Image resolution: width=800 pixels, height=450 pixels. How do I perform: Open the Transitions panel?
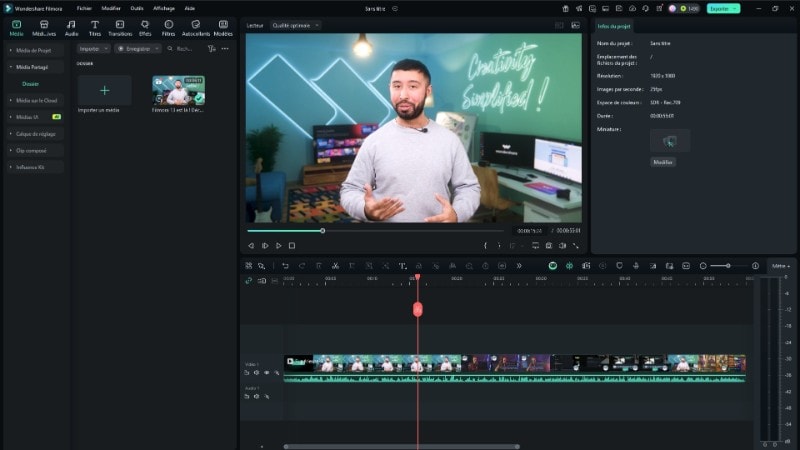(120, 28)
